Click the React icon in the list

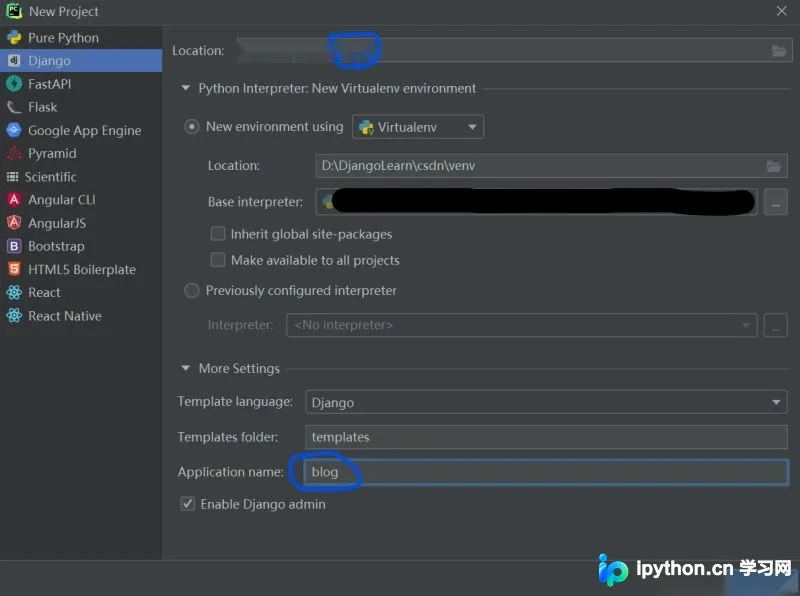[x=14, y=292]
